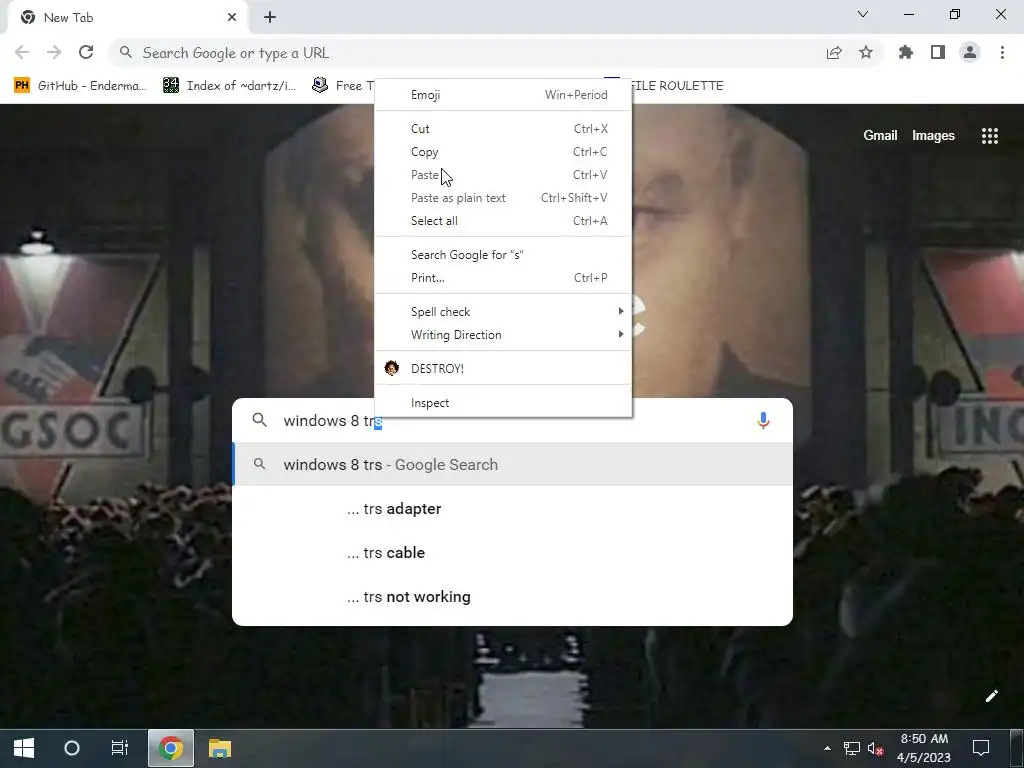Choose Select all in the context menu

point(503,221)
